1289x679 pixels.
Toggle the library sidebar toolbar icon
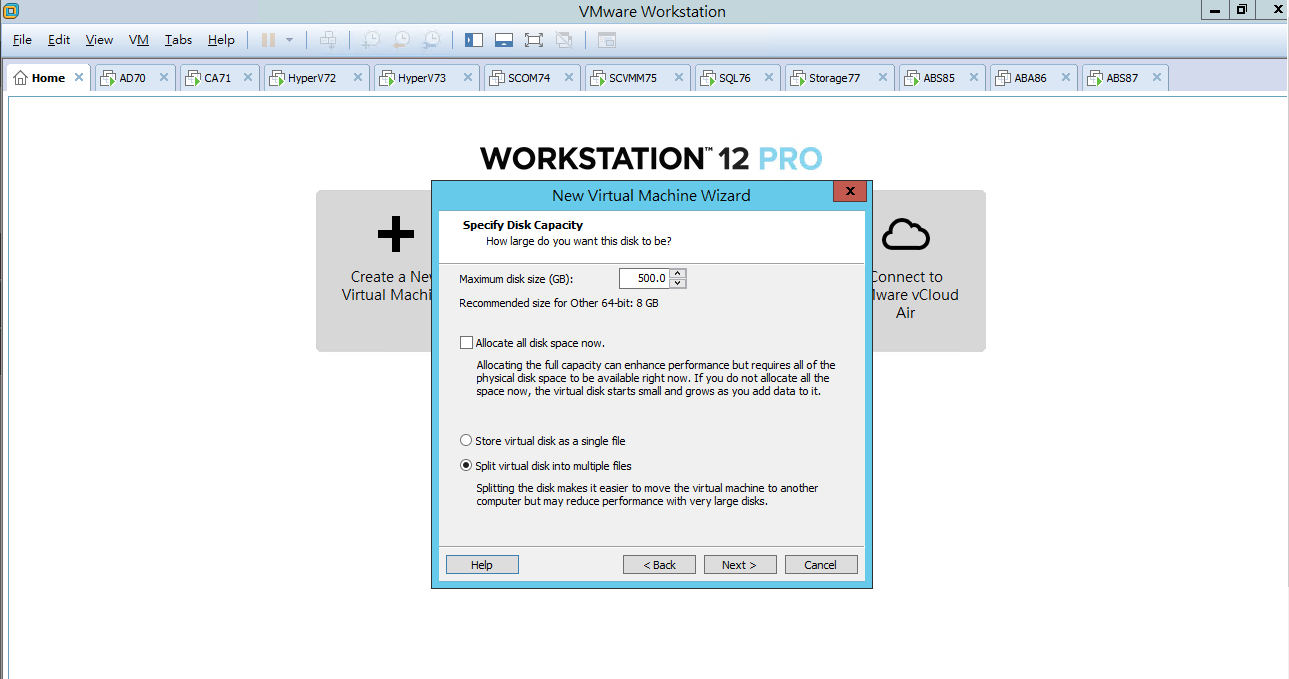click(x=474, y=40)
